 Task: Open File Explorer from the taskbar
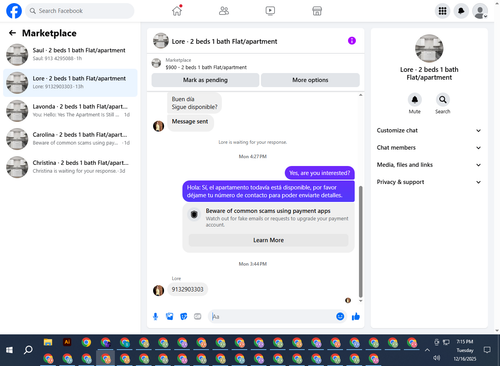[48, 342]
